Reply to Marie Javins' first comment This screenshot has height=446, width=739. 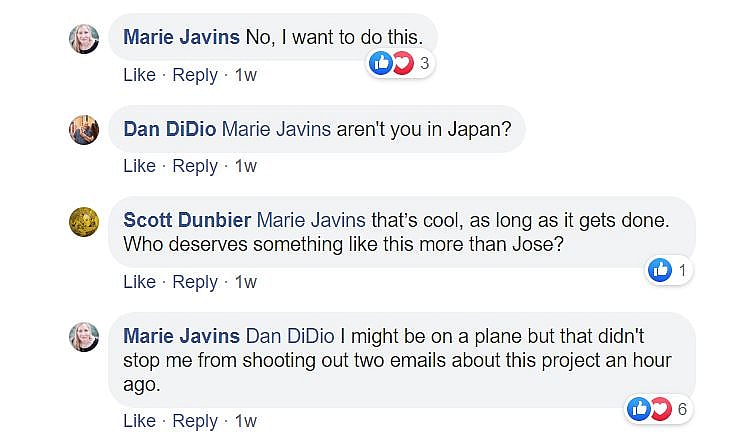pos(195,75)
